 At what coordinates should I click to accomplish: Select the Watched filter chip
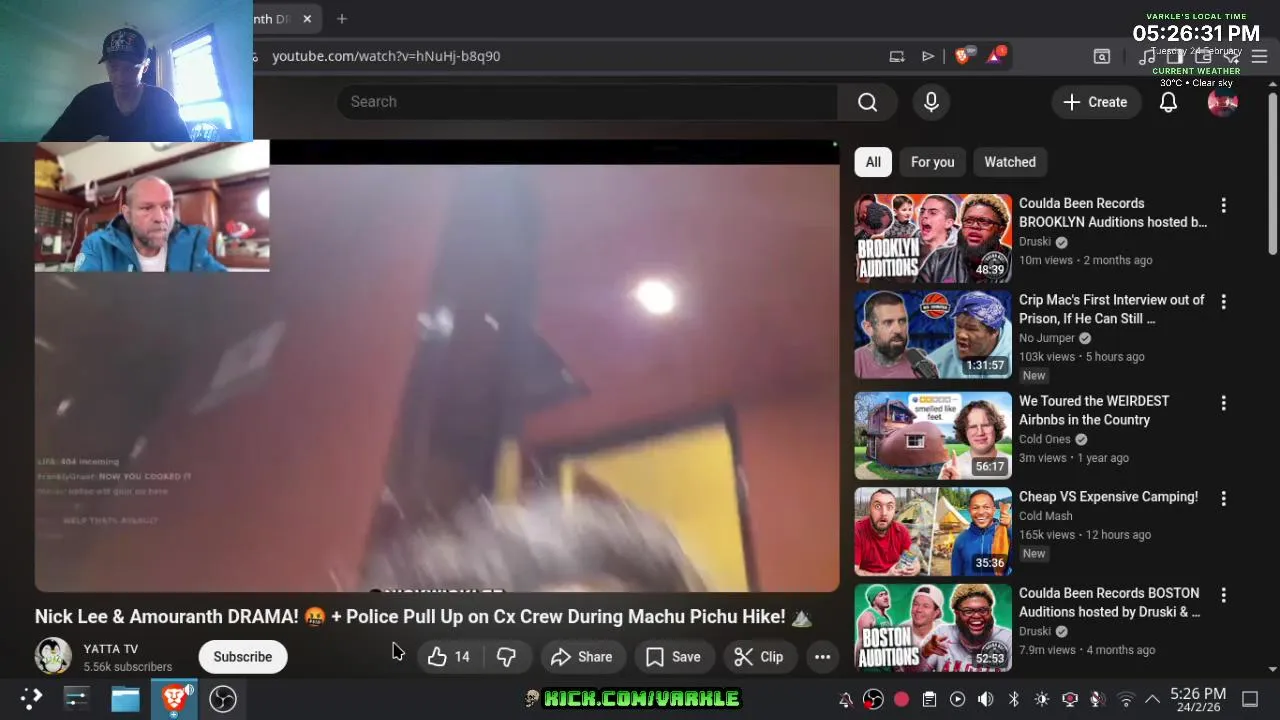pyautogui.click(x=1010, y=162)
